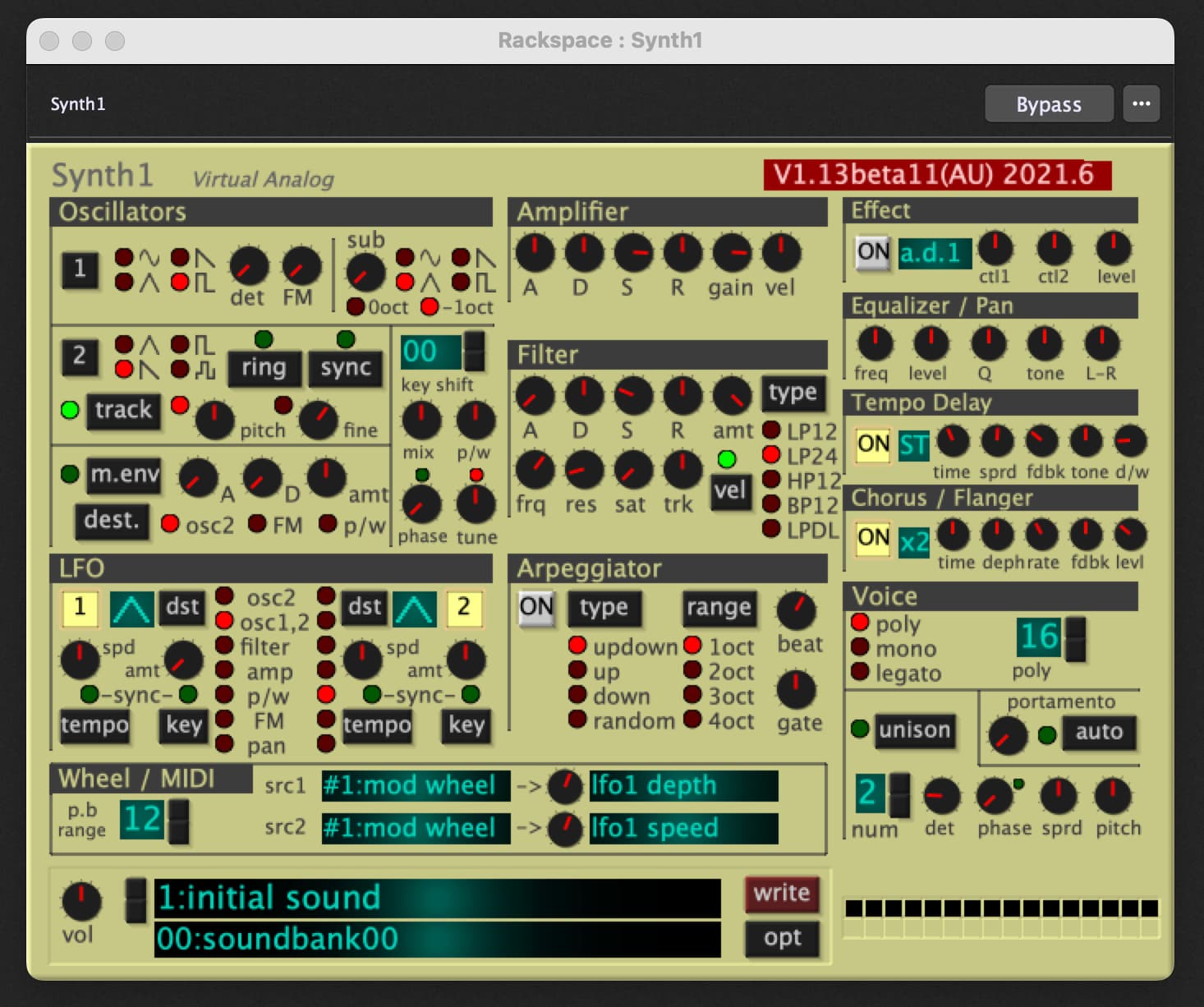Open the three-dots options menu
1204x1007 pixels.
click(1141, 104)
